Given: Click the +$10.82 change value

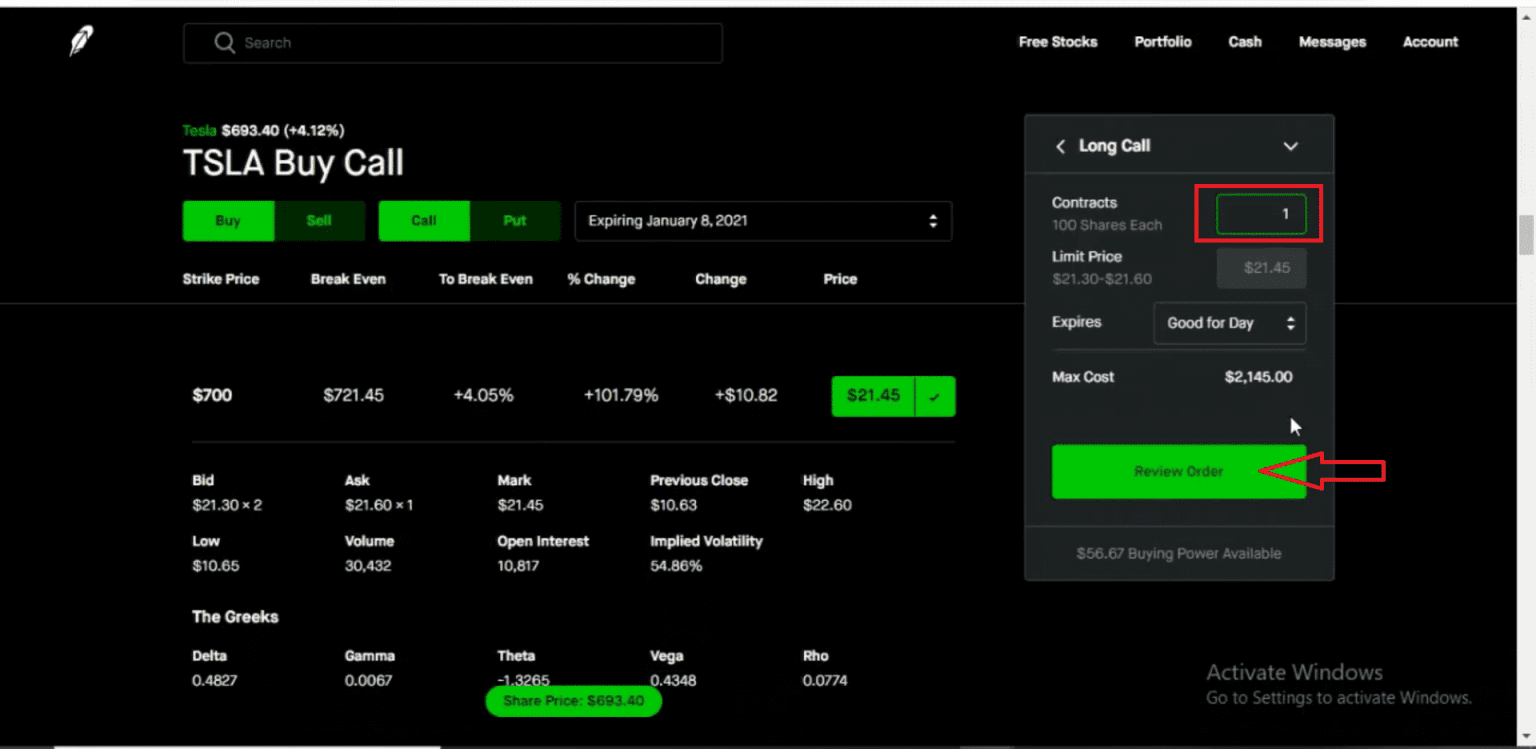Looking at the screenshot, I should click(746, 396).
